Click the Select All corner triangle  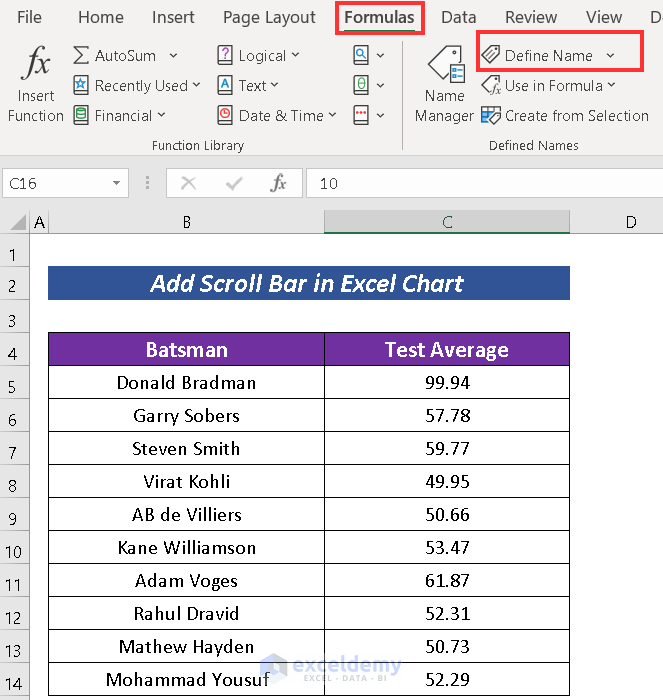click(17, 222)
